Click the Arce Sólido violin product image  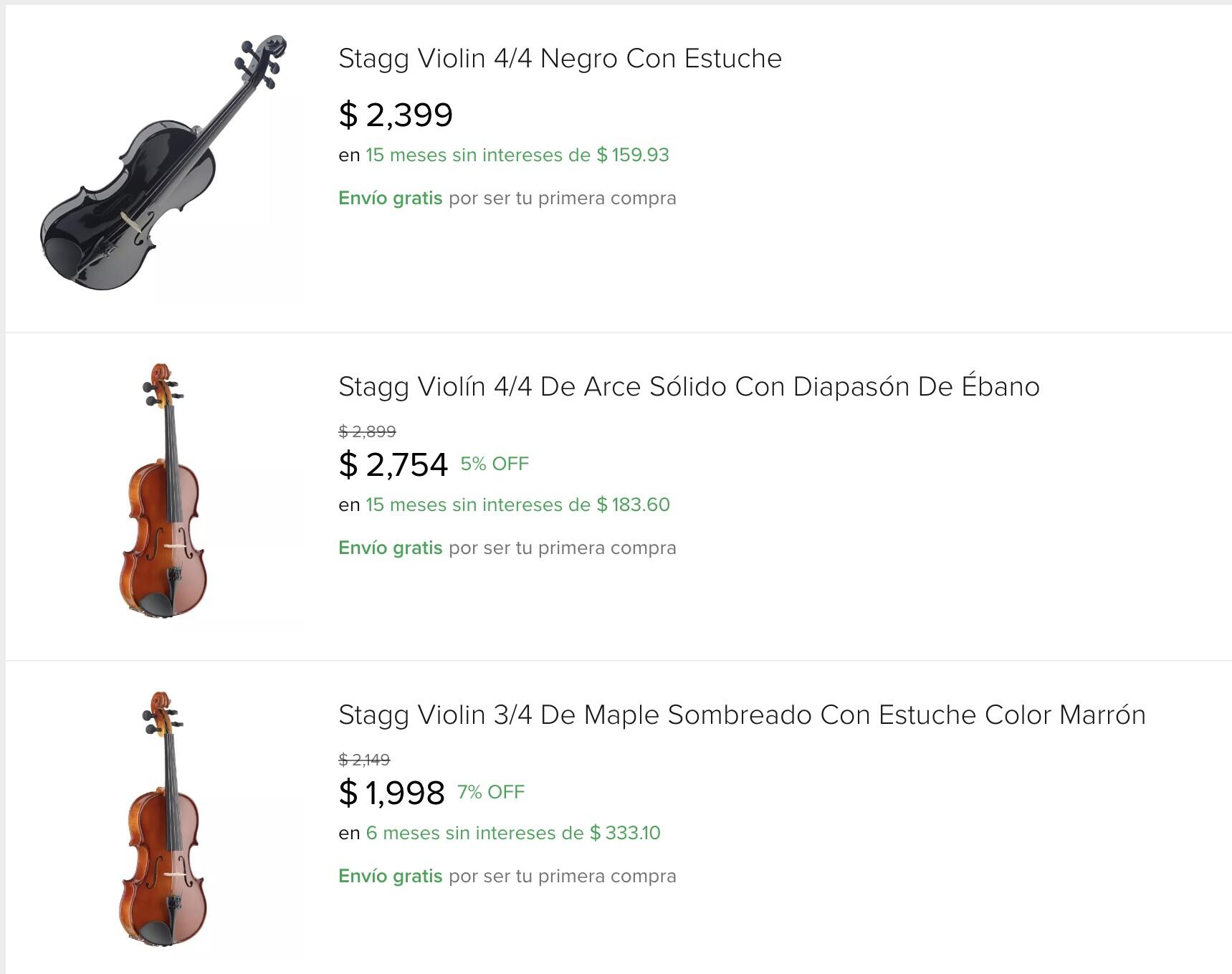tap(163, 492)
